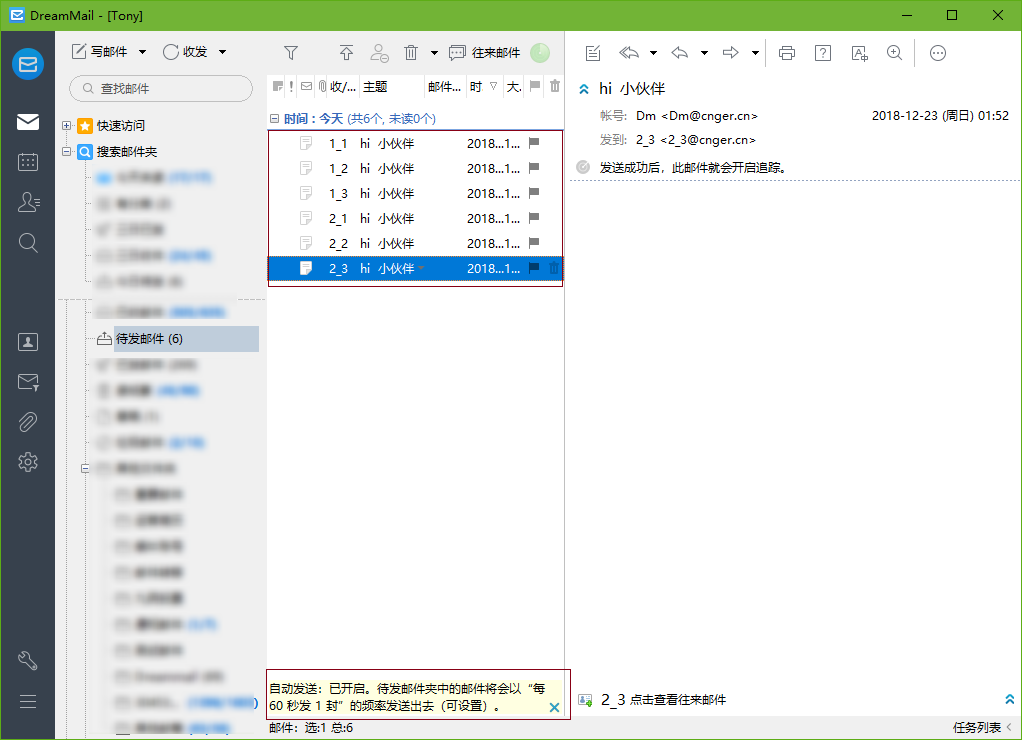Toggle the flag on the 1_3 message
Screen dimensions: 1022x740
pyautogui.click(x=534, y=192)
